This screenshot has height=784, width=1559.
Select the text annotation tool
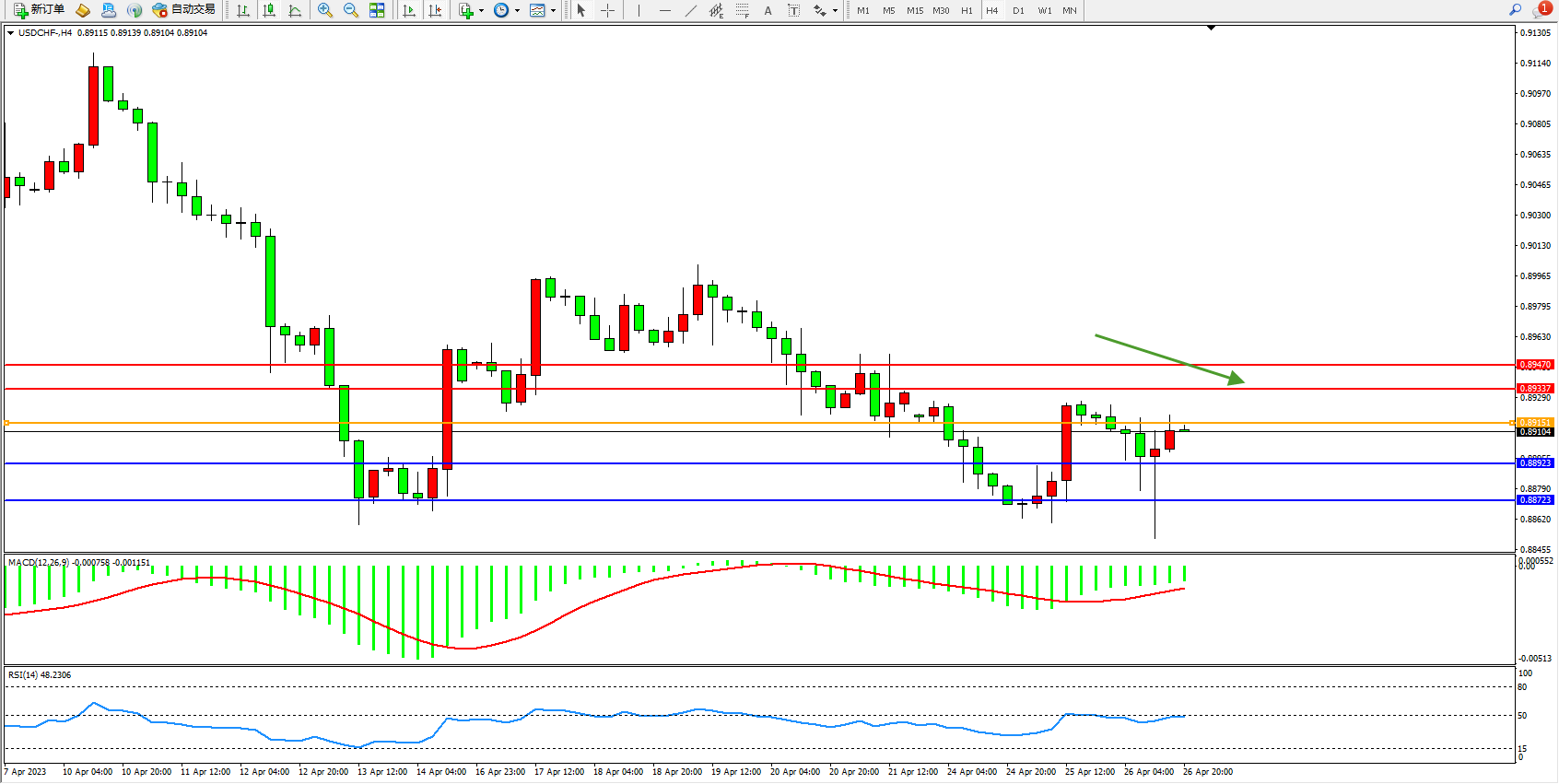coord(768,10)
